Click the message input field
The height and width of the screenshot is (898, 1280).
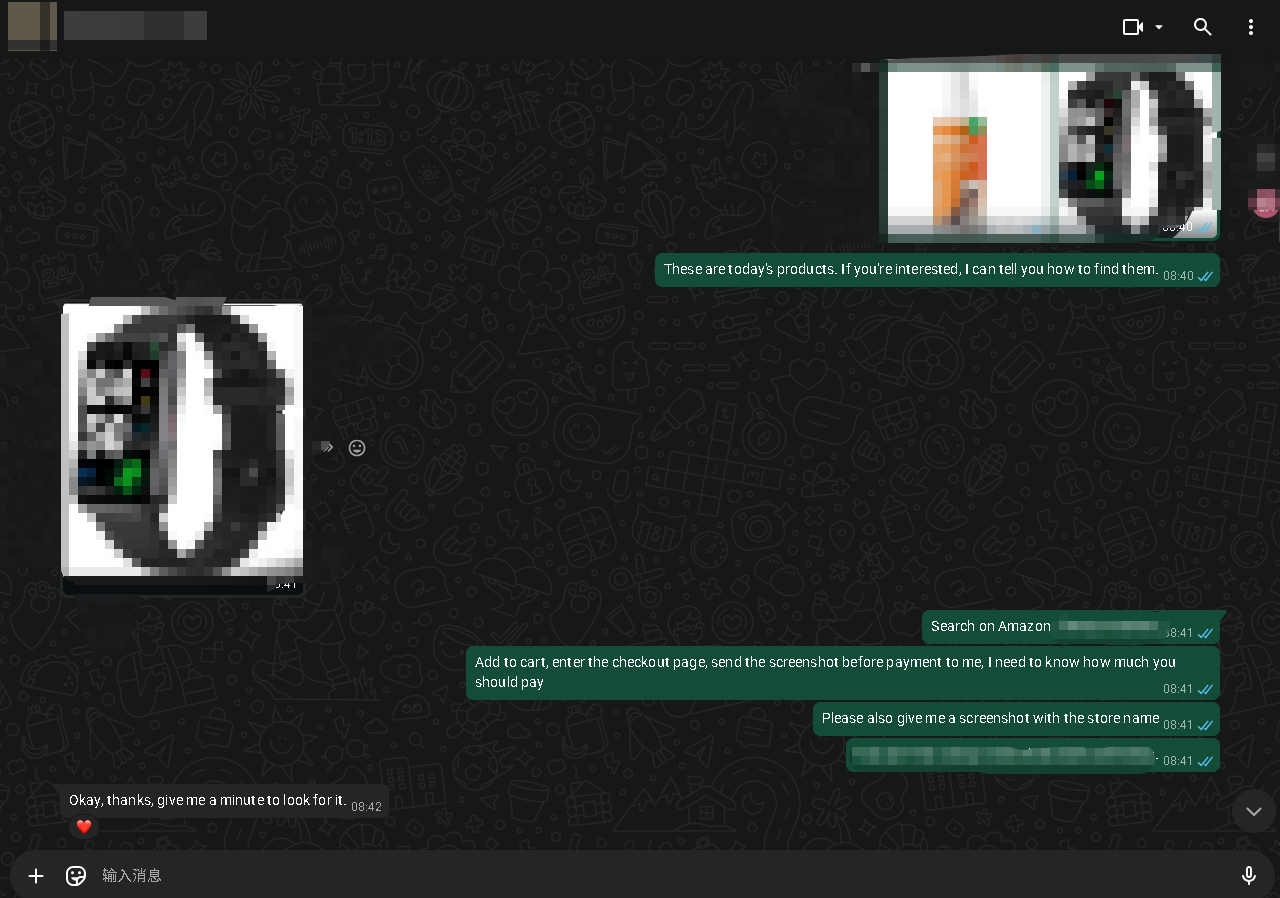tap(640, 876)
